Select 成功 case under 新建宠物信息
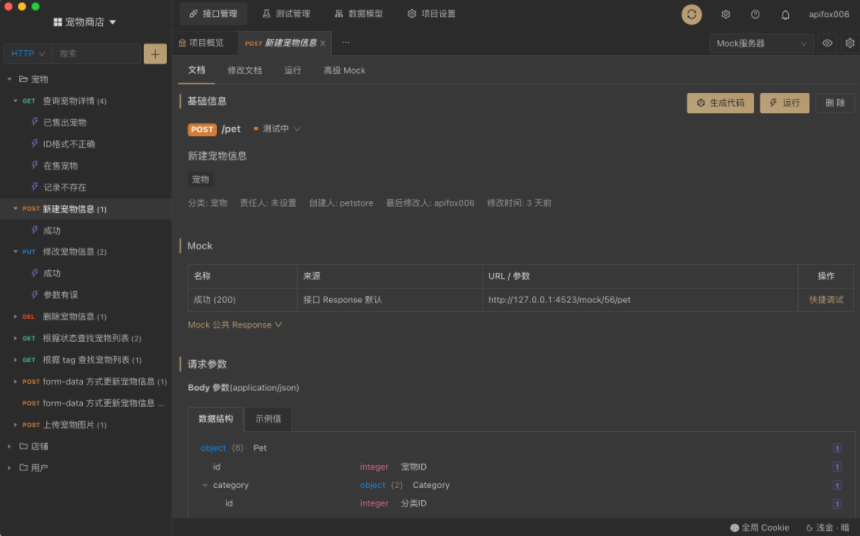This screenshot has width=860, height=536. click(86, 230)
